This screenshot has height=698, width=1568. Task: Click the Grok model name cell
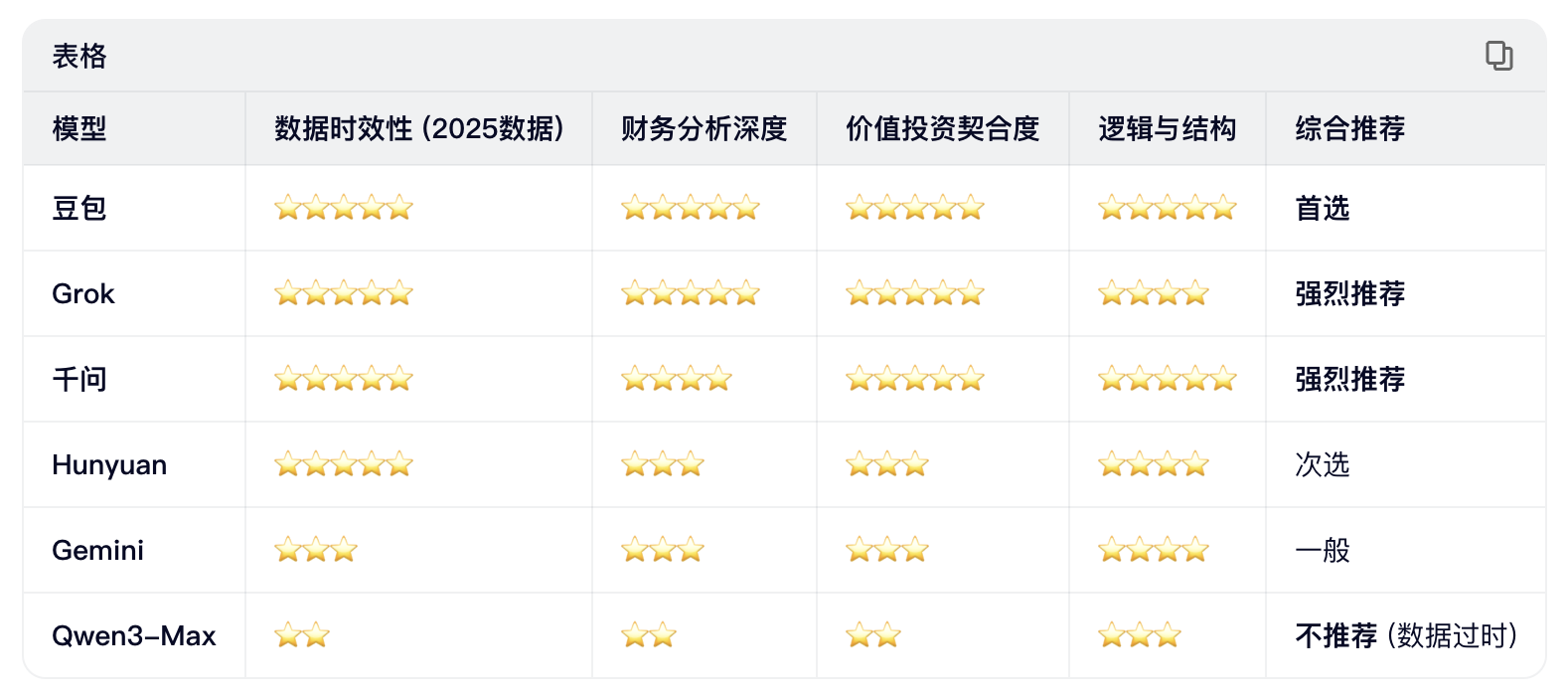[83, 294]
